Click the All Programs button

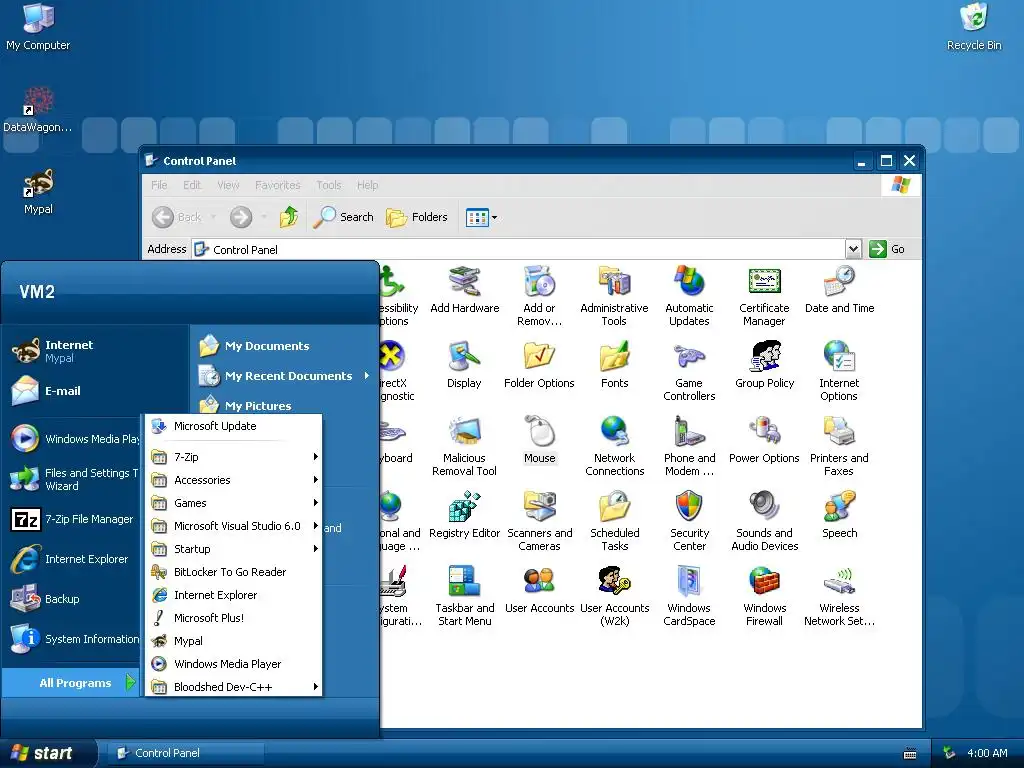72,682
